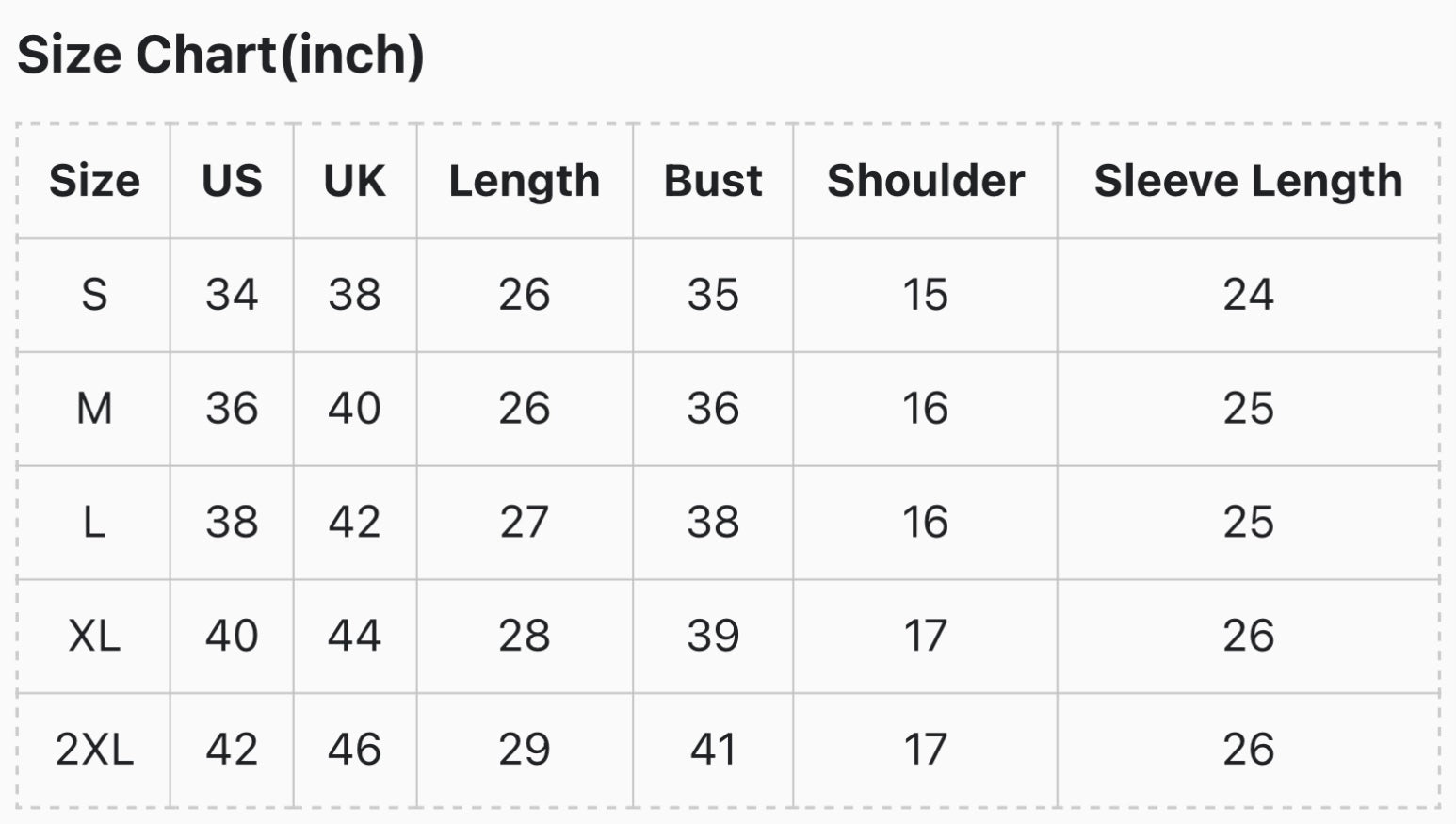Select the Length column header
Viewport: 1456px width, 824px height.
tap(525, 181)
